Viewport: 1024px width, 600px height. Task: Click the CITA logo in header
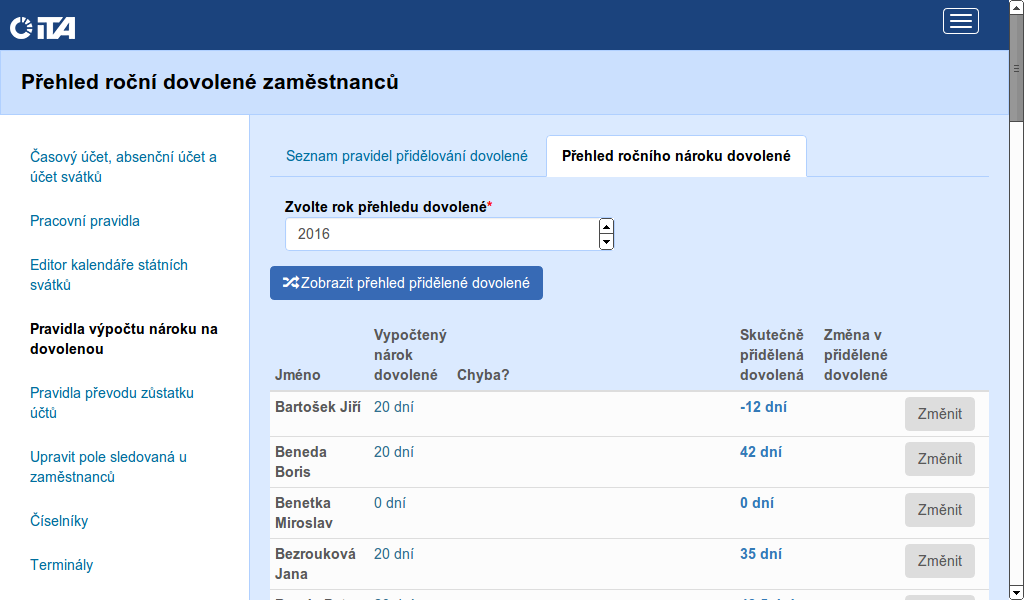point(43,28)
